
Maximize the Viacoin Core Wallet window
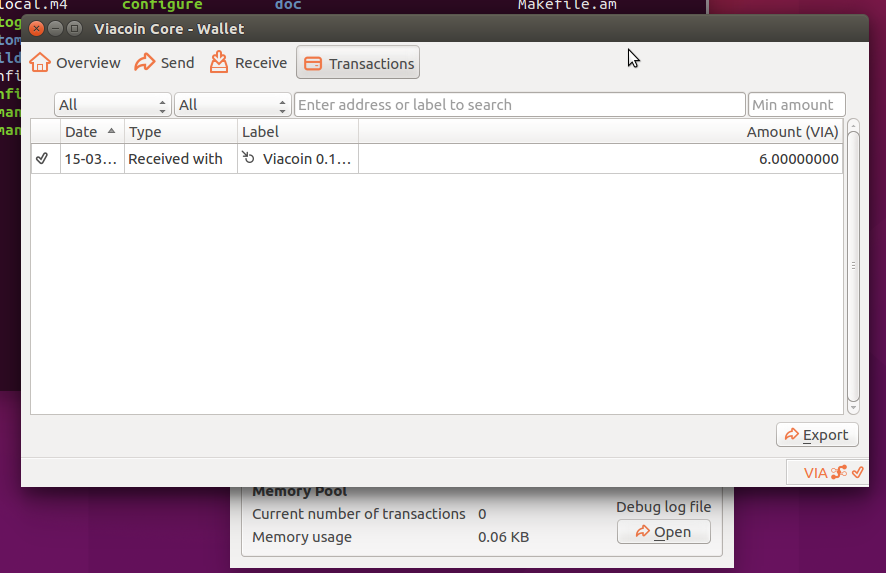click(x=74, y=28)
